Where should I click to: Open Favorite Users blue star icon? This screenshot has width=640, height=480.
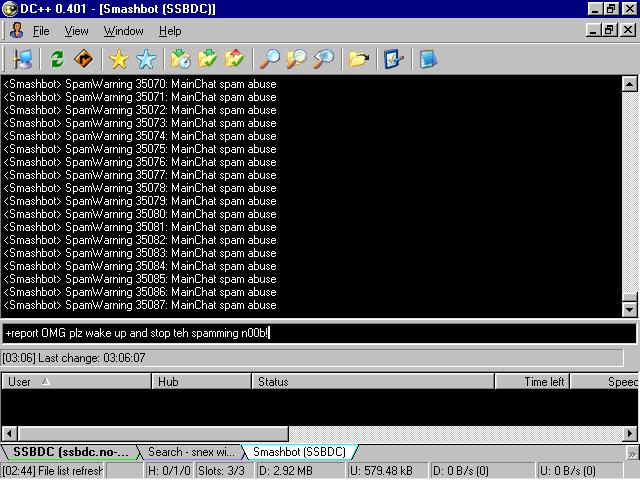tap(146, 60)
